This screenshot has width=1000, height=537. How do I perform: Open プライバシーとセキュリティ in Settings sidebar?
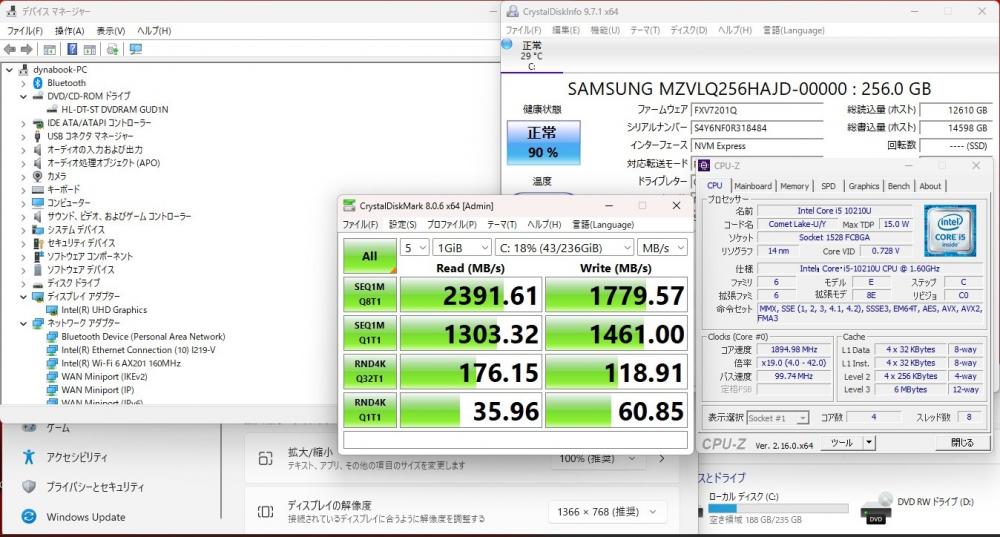tap(94, 487)
